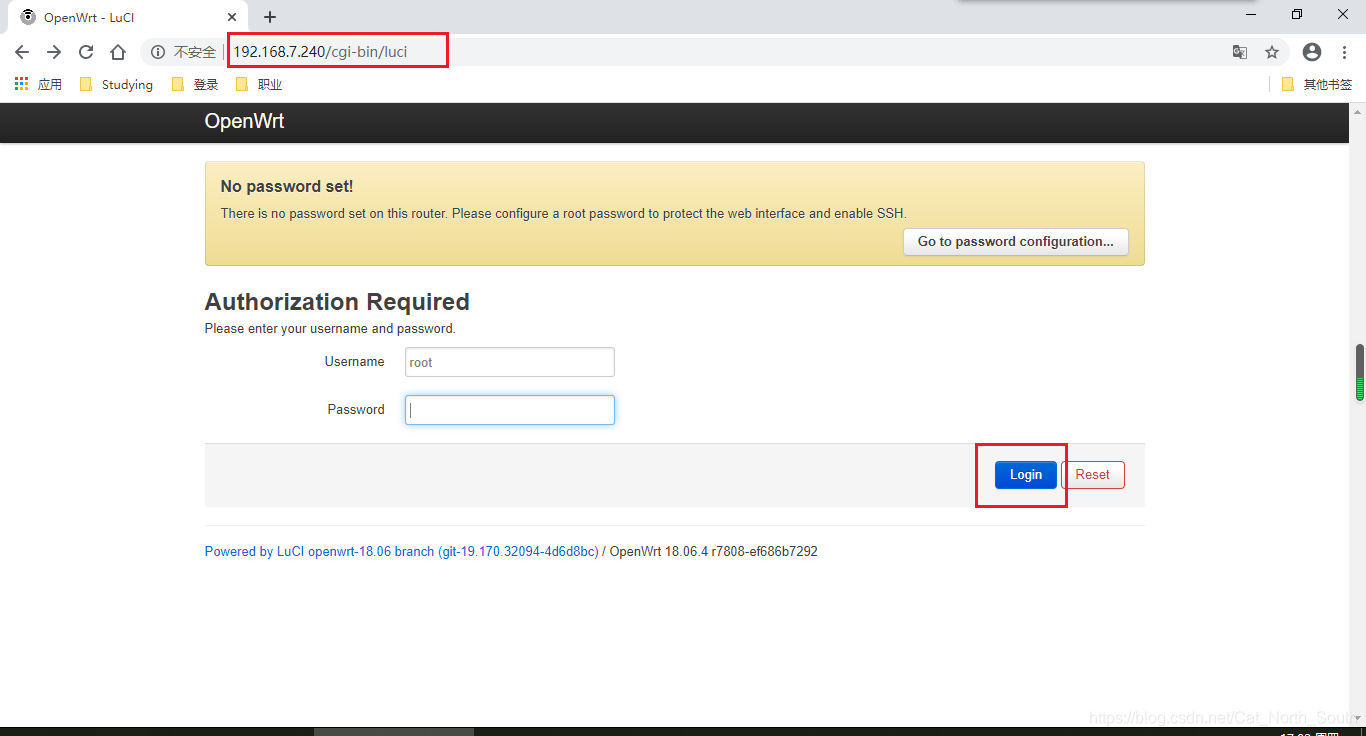
Task: Focus the Password field
Action: 509,410
